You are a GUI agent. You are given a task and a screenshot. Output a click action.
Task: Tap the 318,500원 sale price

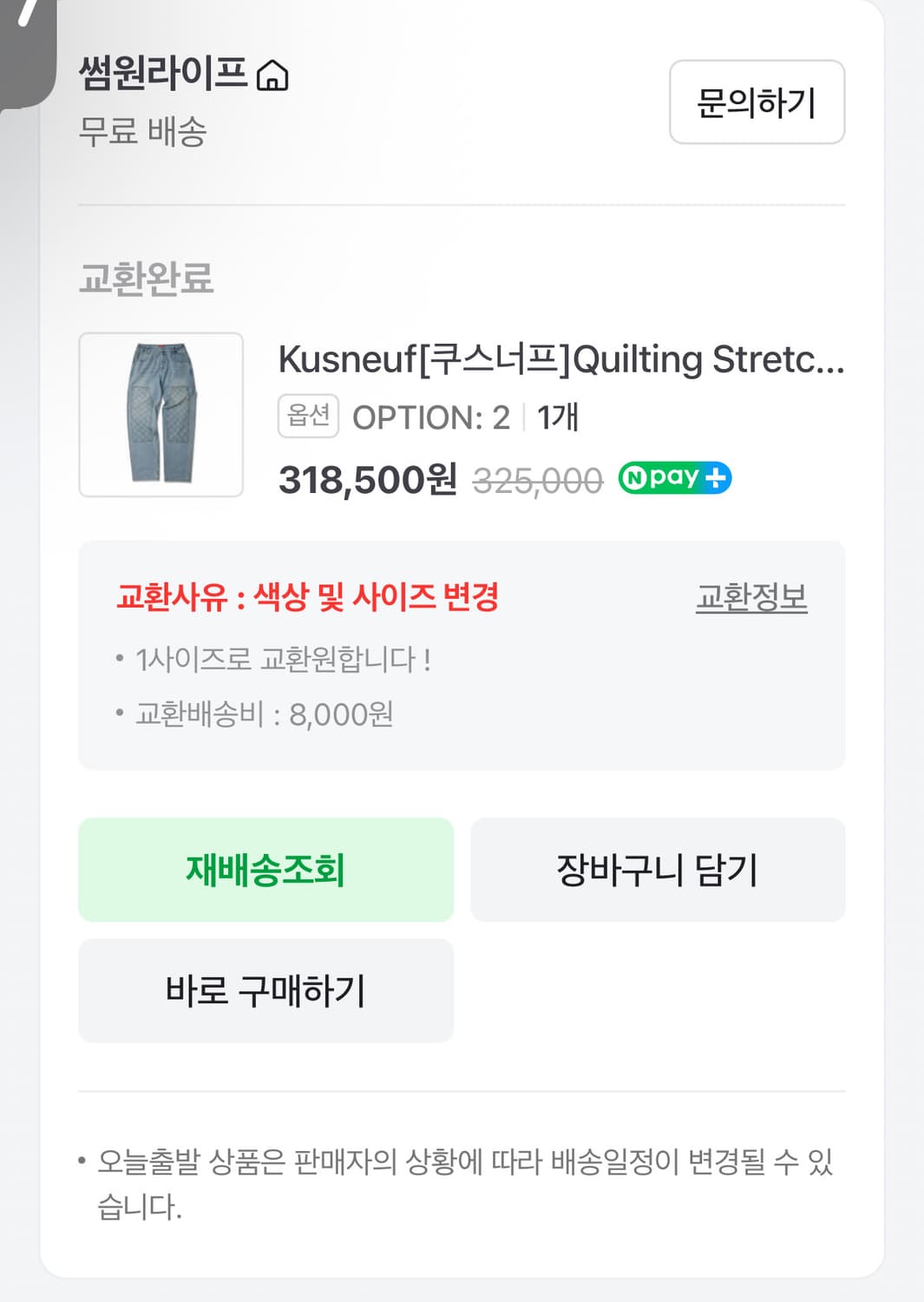click(x=367, y=479)
